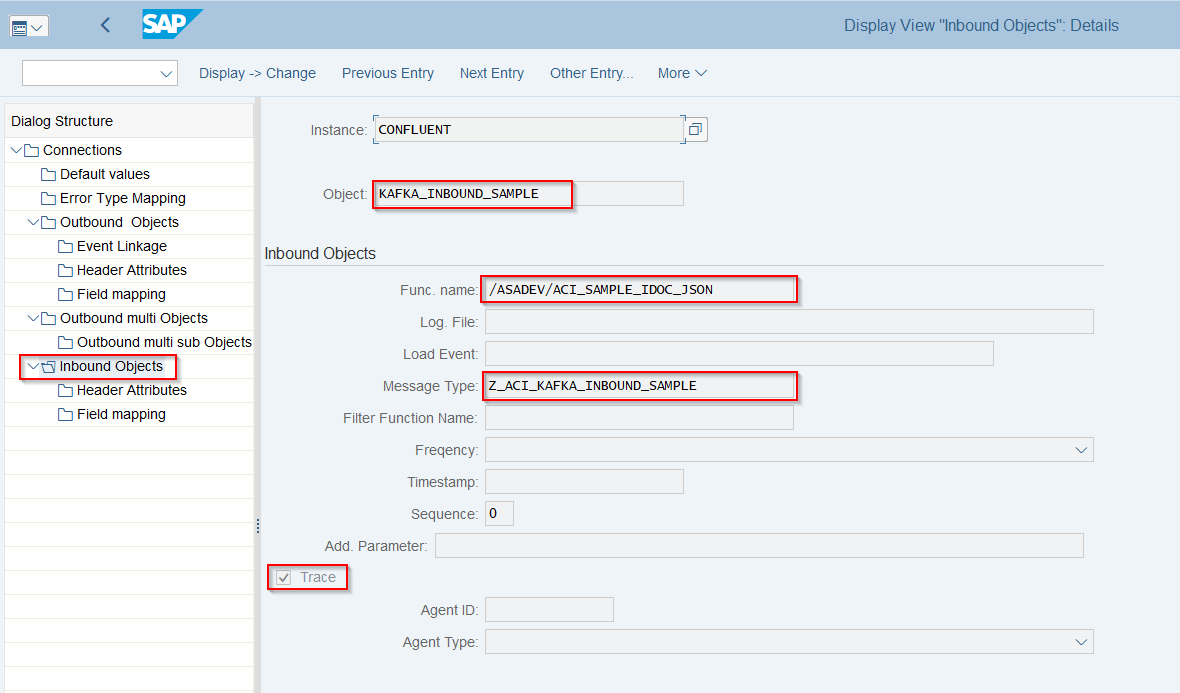The width and height of the screenshot is (1180, 693).
Task: Click the Connections folder icon
Action: [32, 150]
